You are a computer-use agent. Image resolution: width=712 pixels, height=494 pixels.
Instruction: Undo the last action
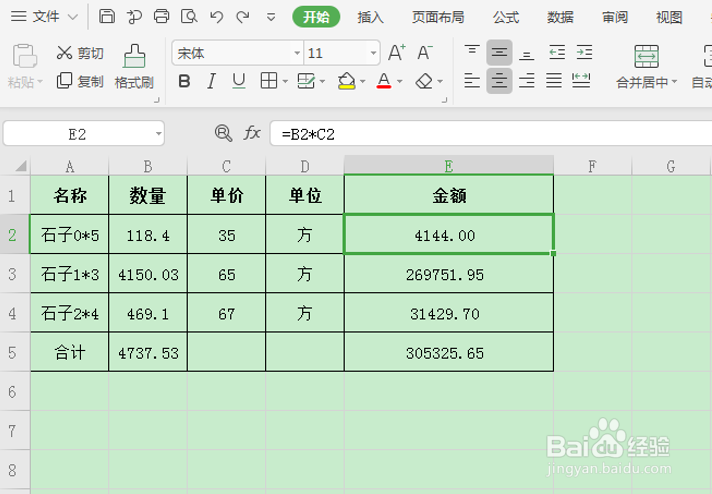216,17
